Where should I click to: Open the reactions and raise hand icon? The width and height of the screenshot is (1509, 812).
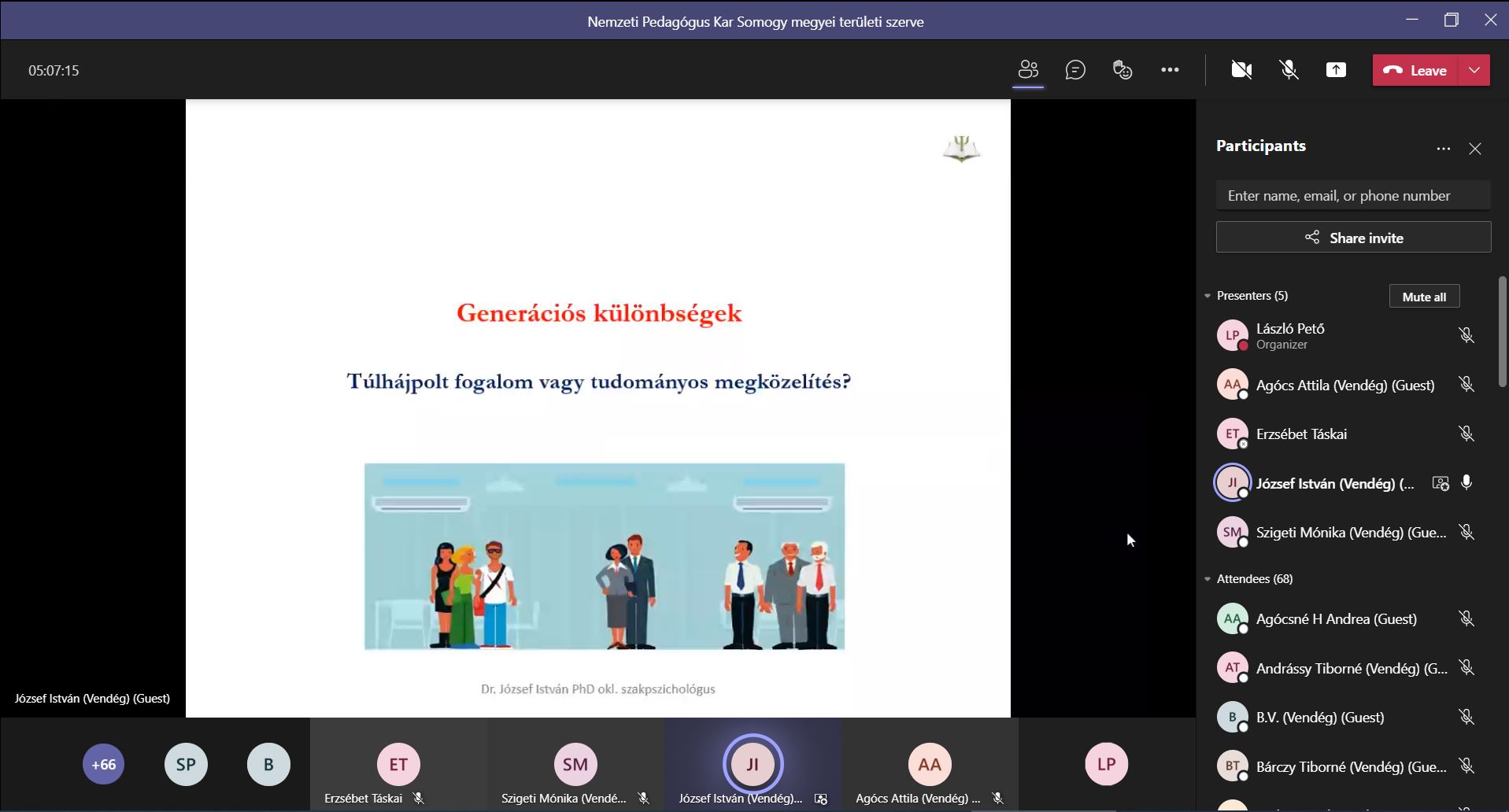pos(1123,70)
